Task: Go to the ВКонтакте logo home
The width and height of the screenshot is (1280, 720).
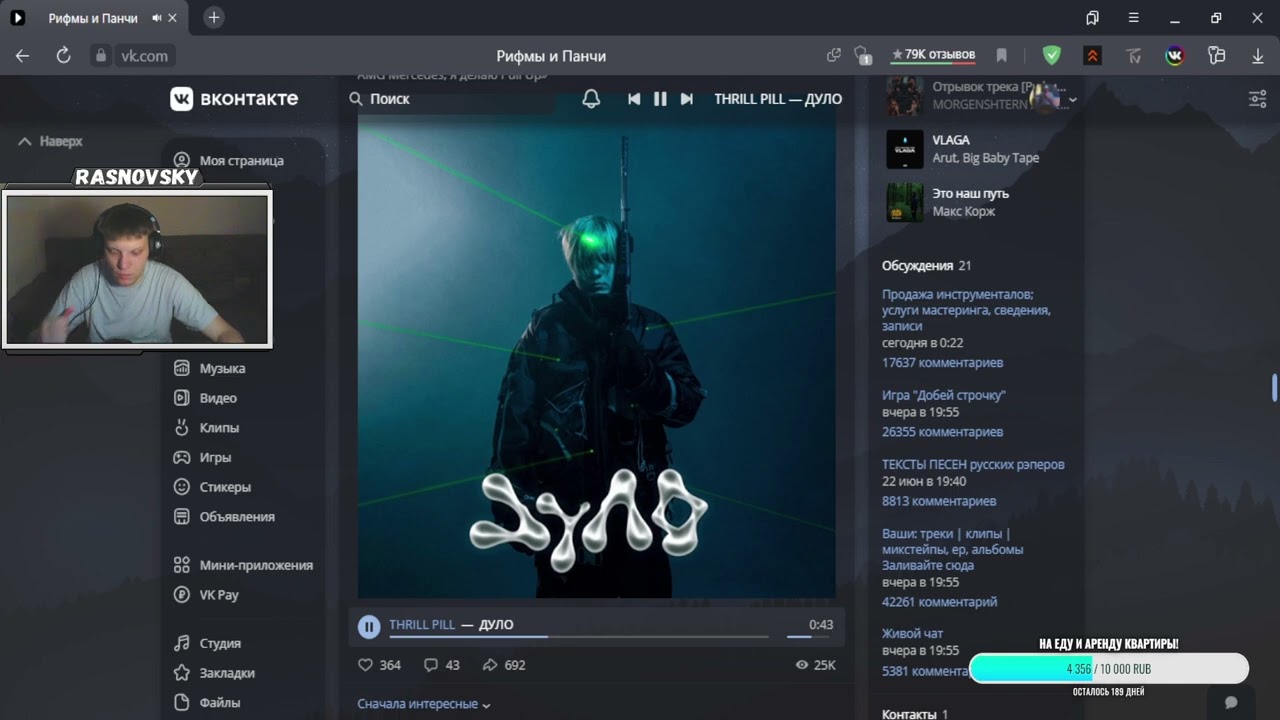Action: click(234, 98)
